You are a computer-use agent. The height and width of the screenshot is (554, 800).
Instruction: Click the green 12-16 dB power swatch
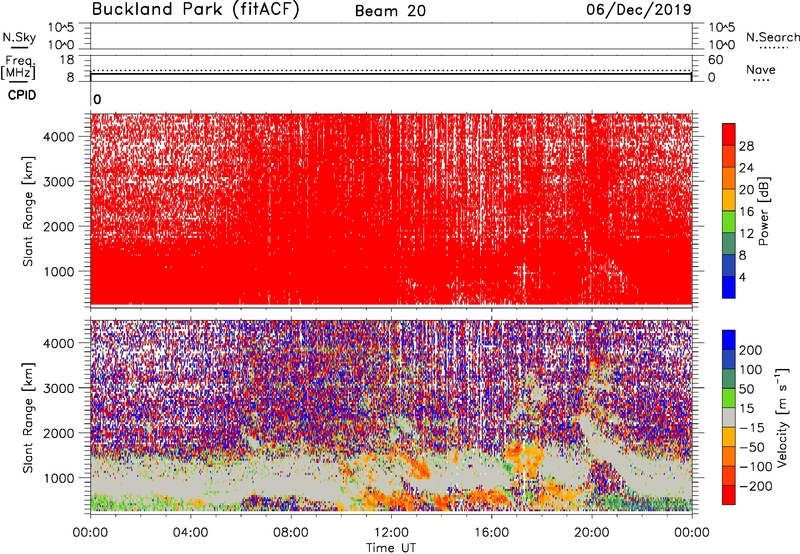click(x=729, y=221)
